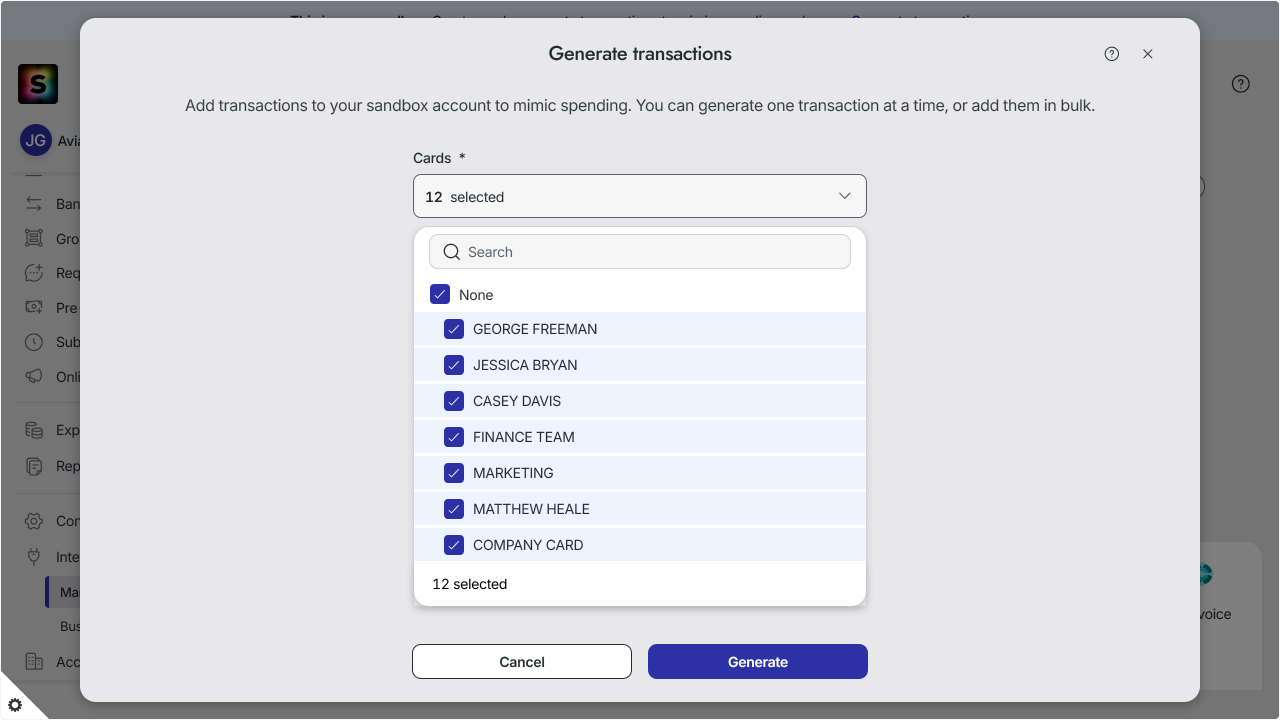Select the groups icon beside "Gro" in the sidebar
Viewport: 1280px width, 720px height.
(x=34, y=239)
